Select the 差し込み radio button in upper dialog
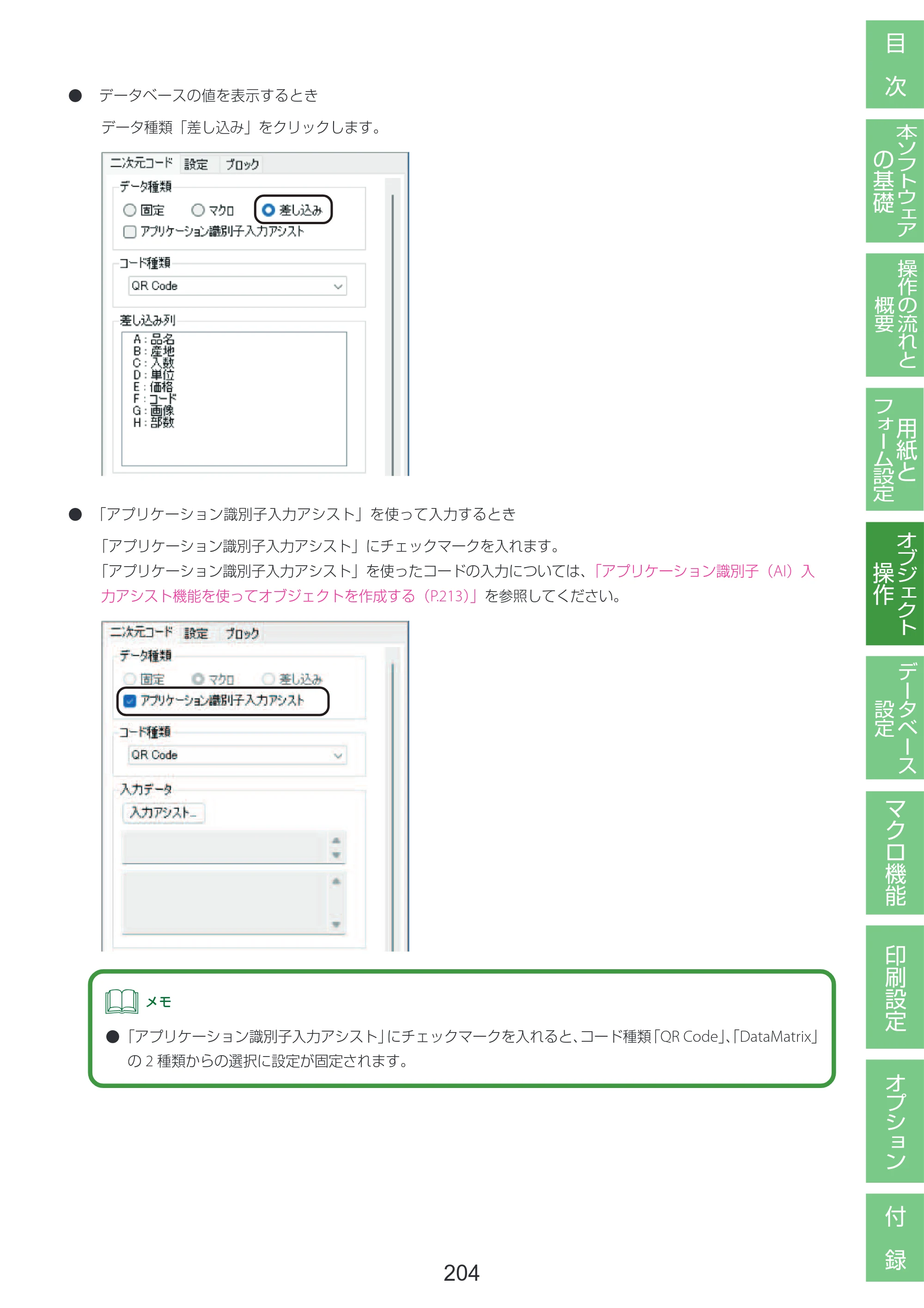The width and height of the screenshot is (924, 1308). pyautogui.click(x=267, y=210)
